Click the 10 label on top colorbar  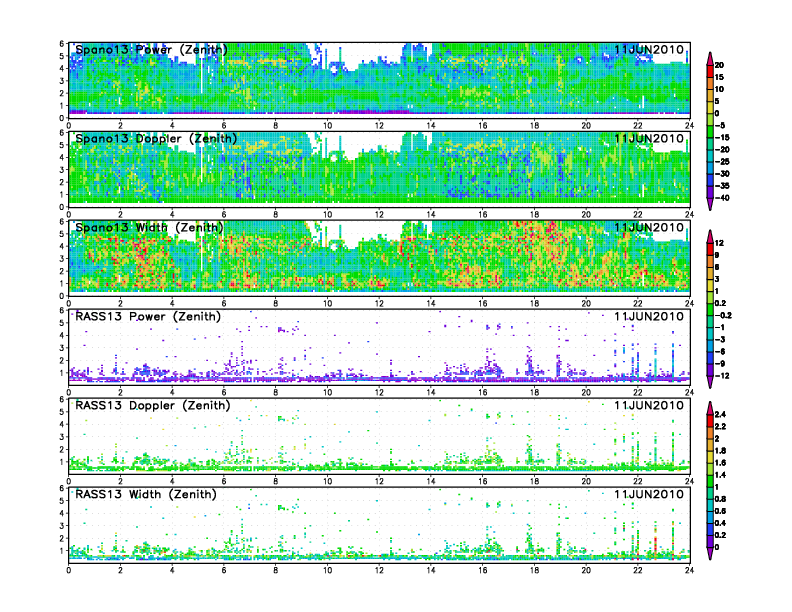(719, 89)
